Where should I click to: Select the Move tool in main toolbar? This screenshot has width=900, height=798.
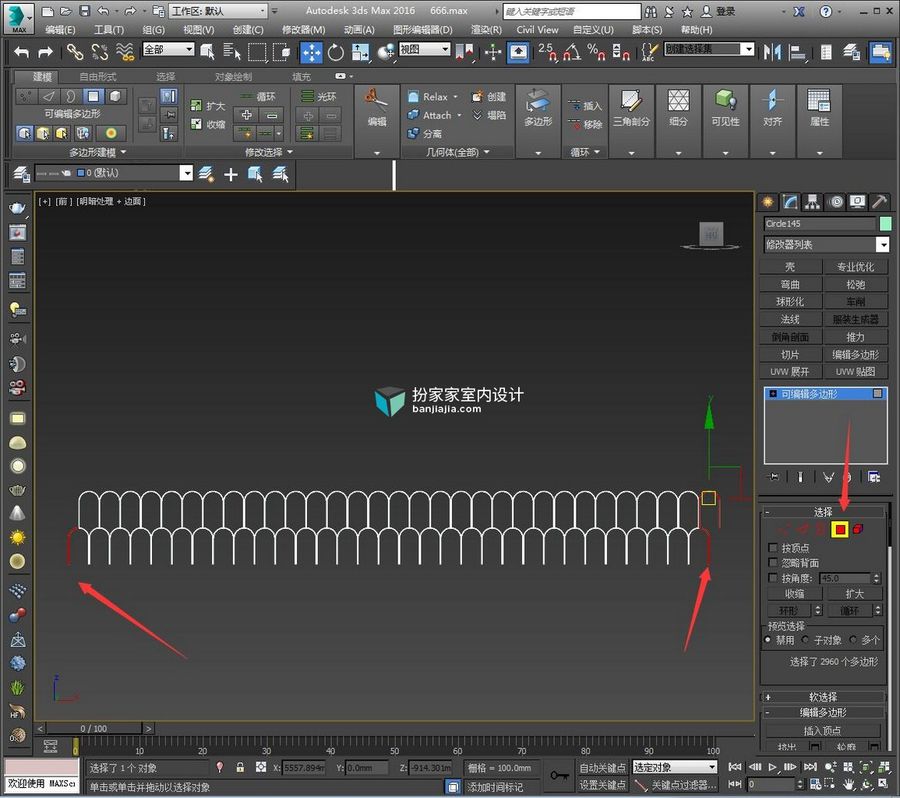point(311,53)
